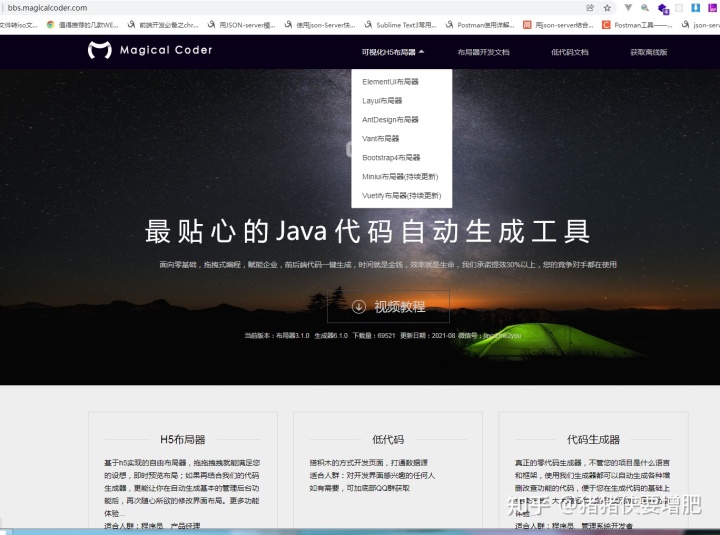Click the 更新日期：2021-08 text

click(428, 336)
